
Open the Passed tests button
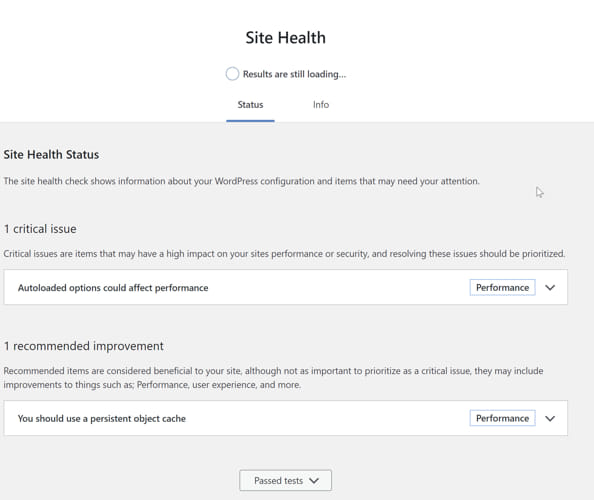(x=285, y=480)
